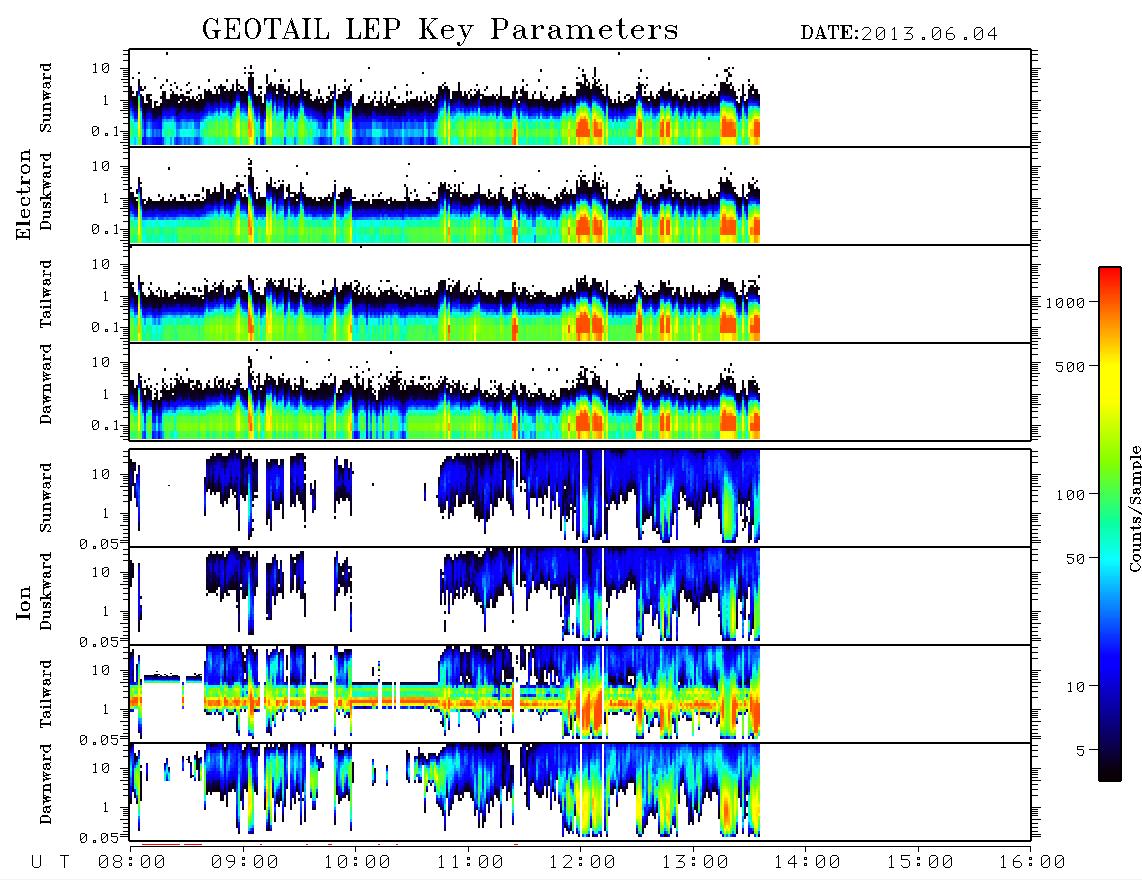Select the Electron Duskward panel label
Screen dimensions: 1142x880
pyautogui.click(x=46, y=192)
